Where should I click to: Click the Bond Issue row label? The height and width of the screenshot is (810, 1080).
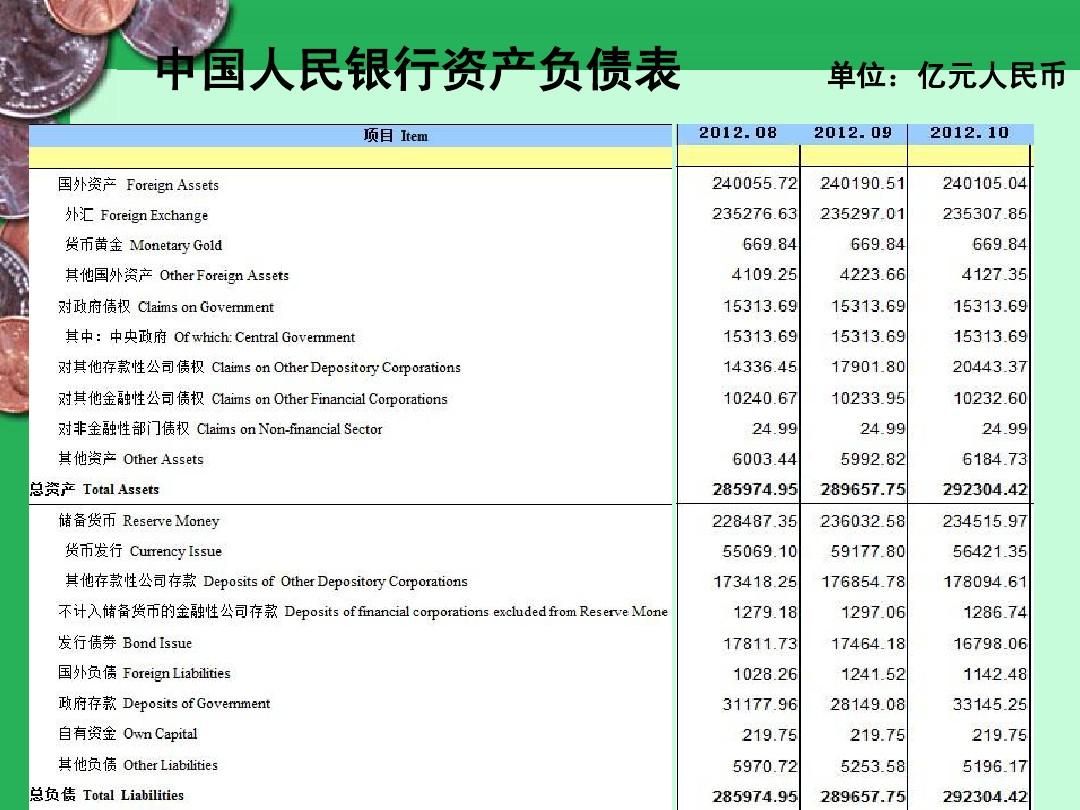(x=125, y=643)
